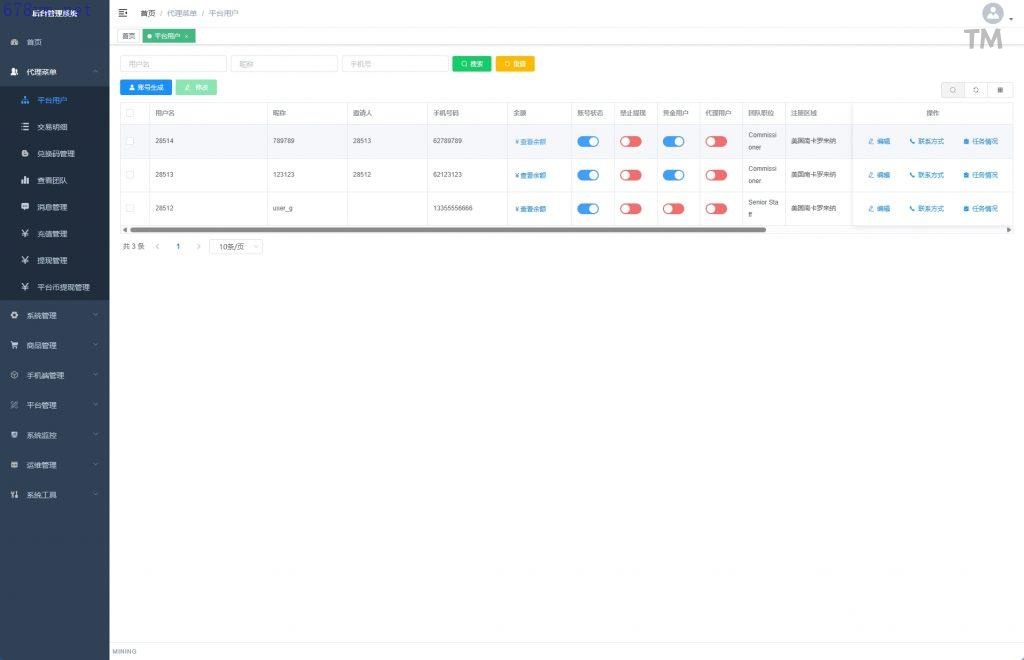Open the user avatar menu
Viewport: 1024px width, 660px height.
tap(992, 14)
